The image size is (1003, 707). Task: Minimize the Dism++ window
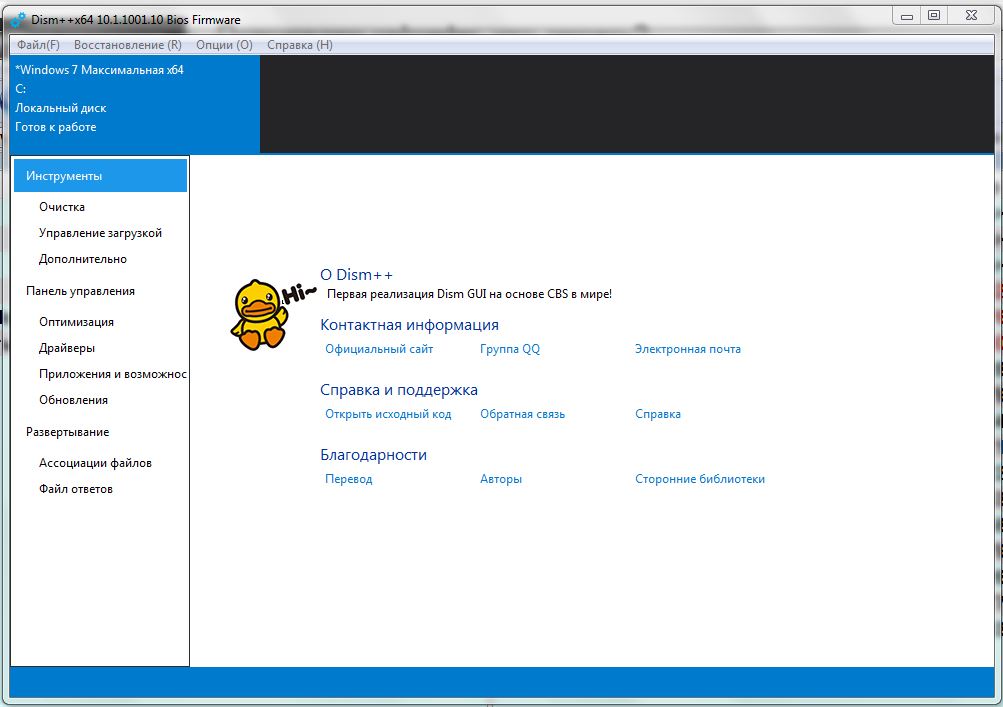tap(906, 15)
